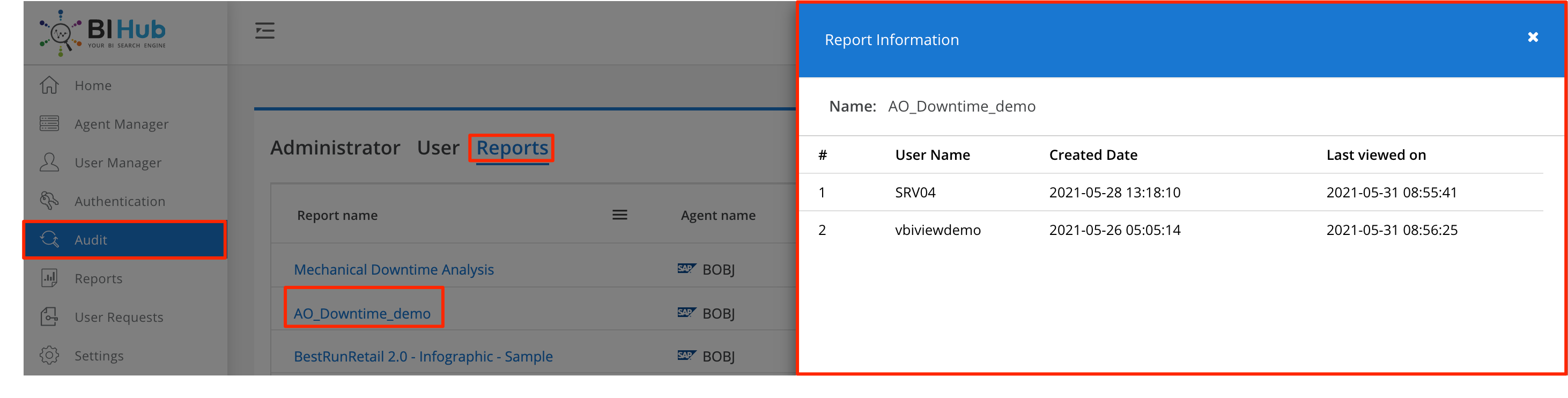Click created date 2021-05-28 13:18:10
The height and width of the screenshot is (398, 1568).
(1115, 193)
